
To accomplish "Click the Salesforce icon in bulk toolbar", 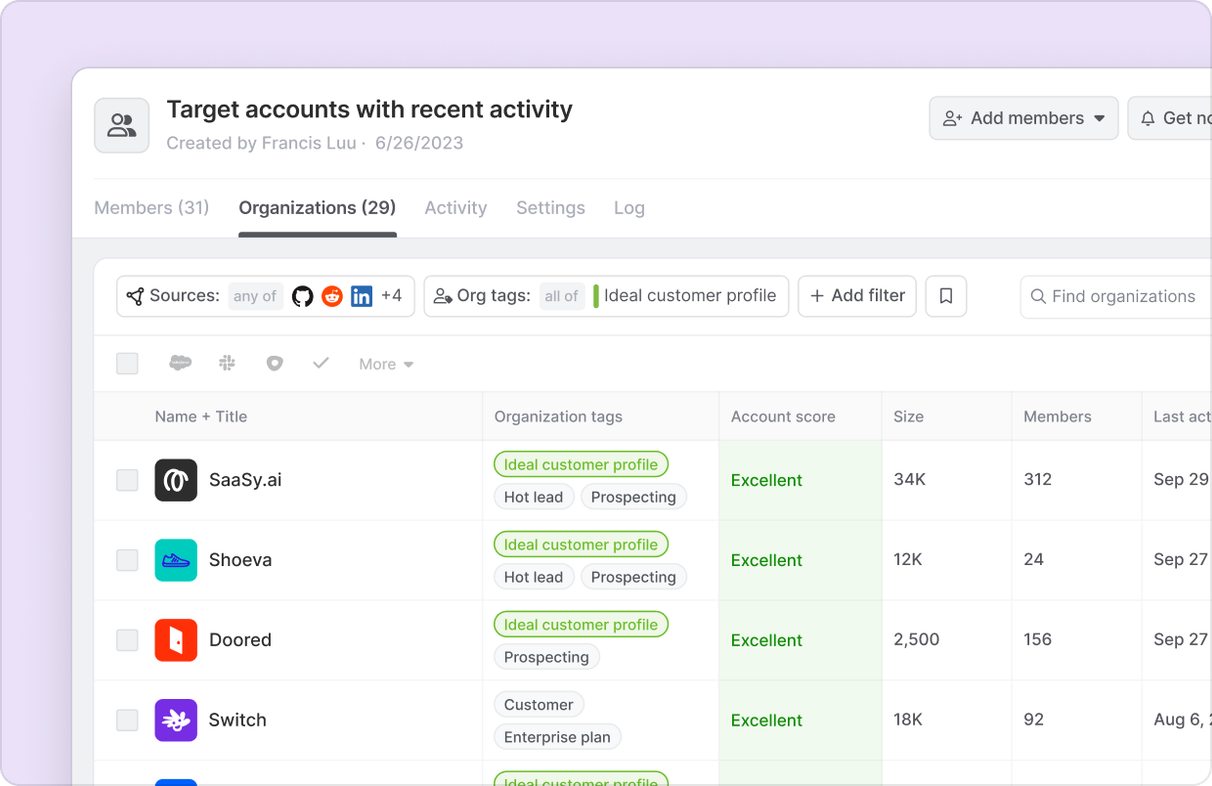I will point(180,363).
